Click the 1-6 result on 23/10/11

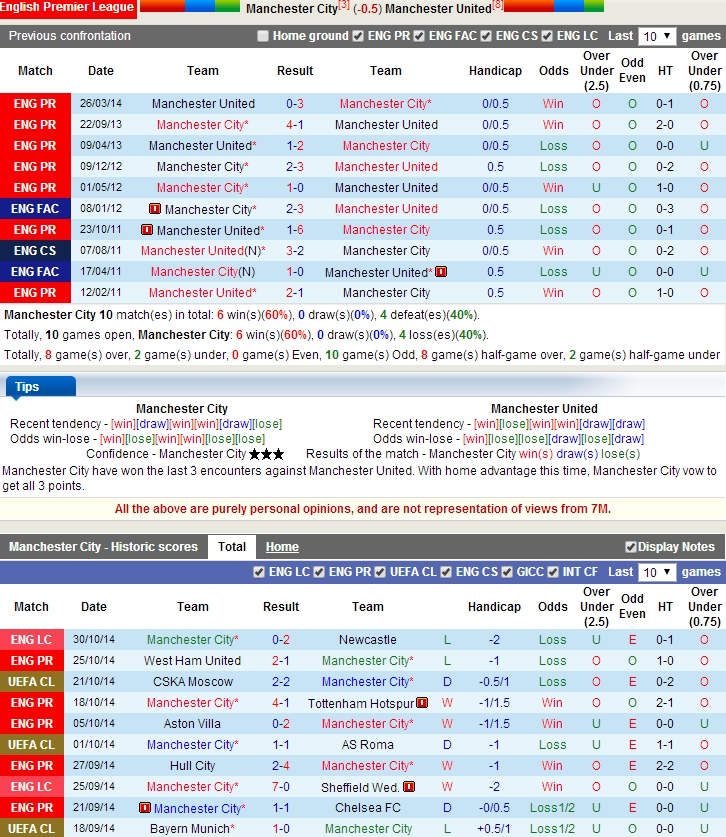click(x=295, y=230)
